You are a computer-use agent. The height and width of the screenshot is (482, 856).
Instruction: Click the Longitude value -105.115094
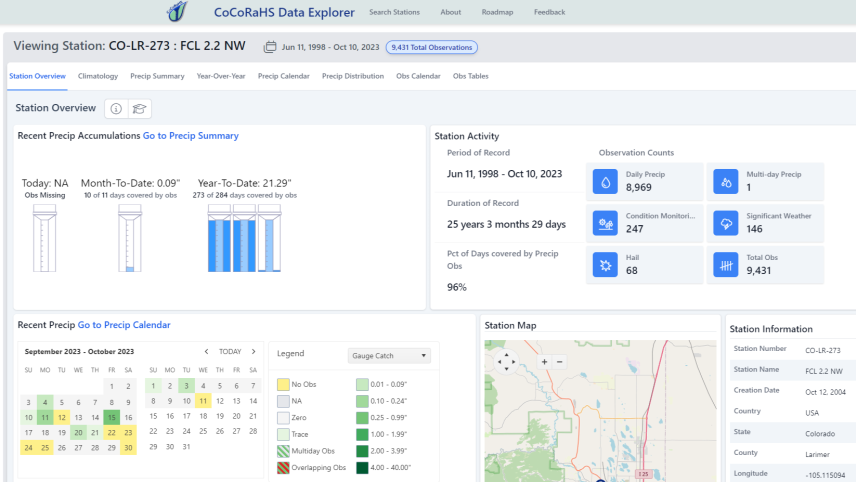[x=825, y=475]
